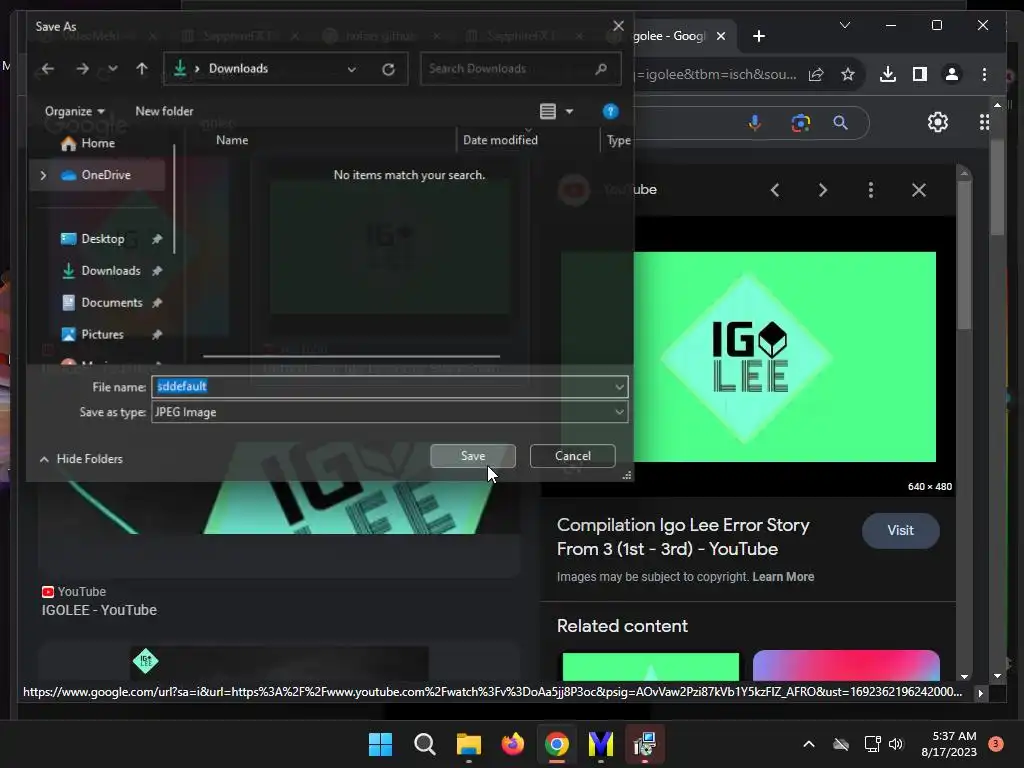Show previous image in preview panel
This screenshot has height=768, width=1024.
coord(775,190)
